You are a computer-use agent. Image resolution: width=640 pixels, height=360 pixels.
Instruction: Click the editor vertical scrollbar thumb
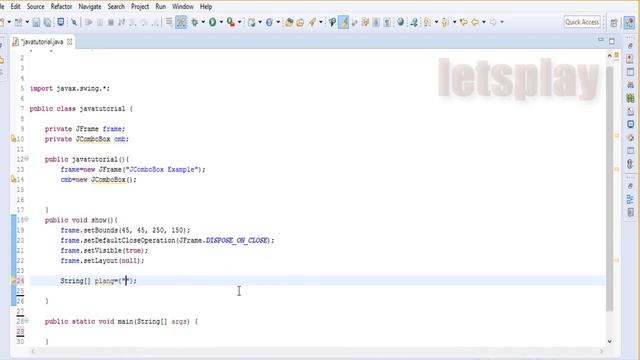[x=609, y=188]
